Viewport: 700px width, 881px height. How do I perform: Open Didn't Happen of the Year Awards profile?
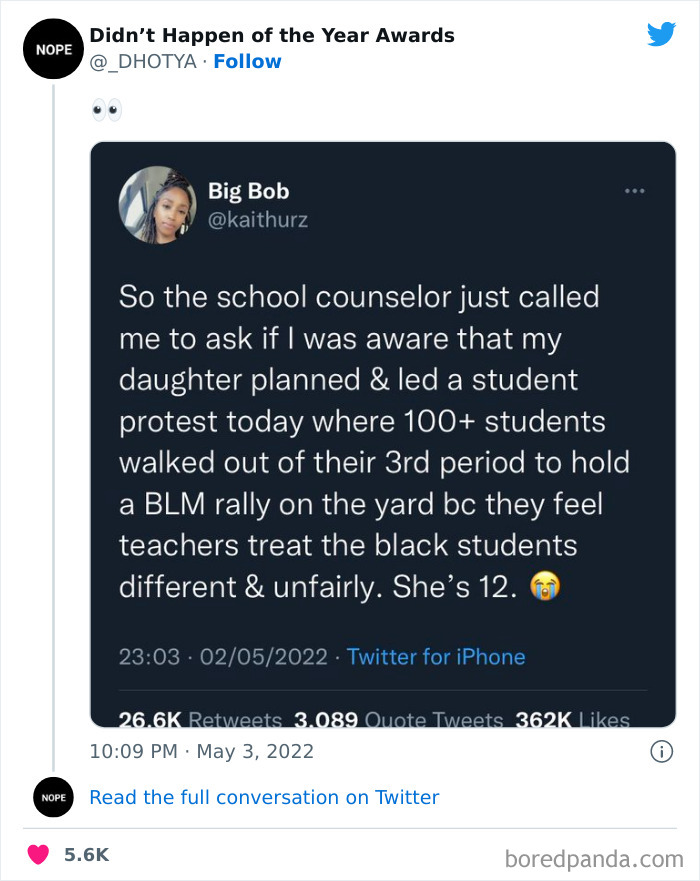click(272, 36)
